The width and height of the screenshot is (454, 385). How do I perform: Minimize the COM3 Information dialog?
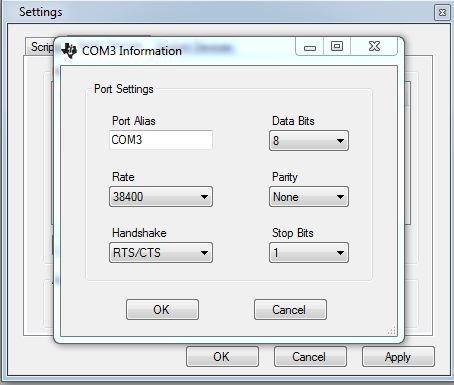point(310,46)
